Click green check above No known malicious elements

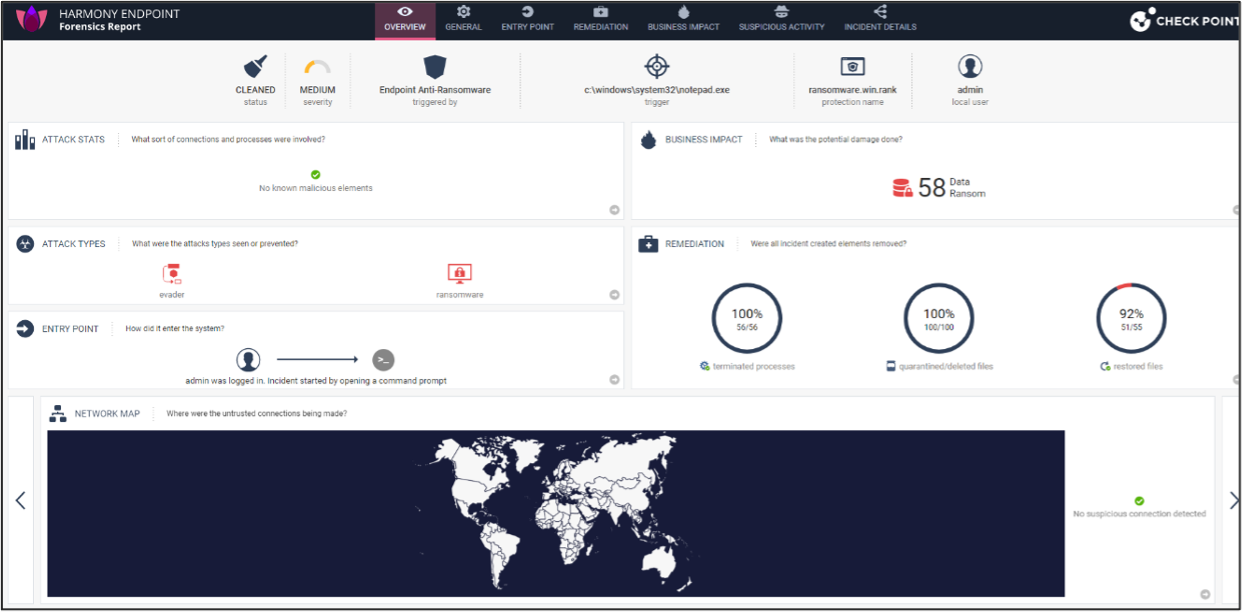[316, 175]
